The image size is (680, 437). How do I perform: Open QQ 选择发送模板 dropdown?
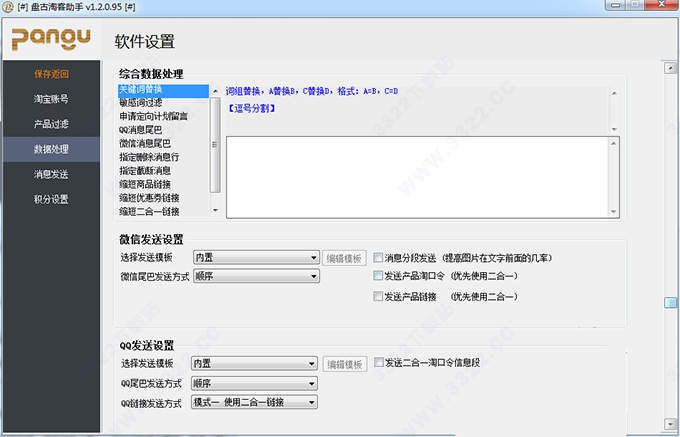point(255,363)
